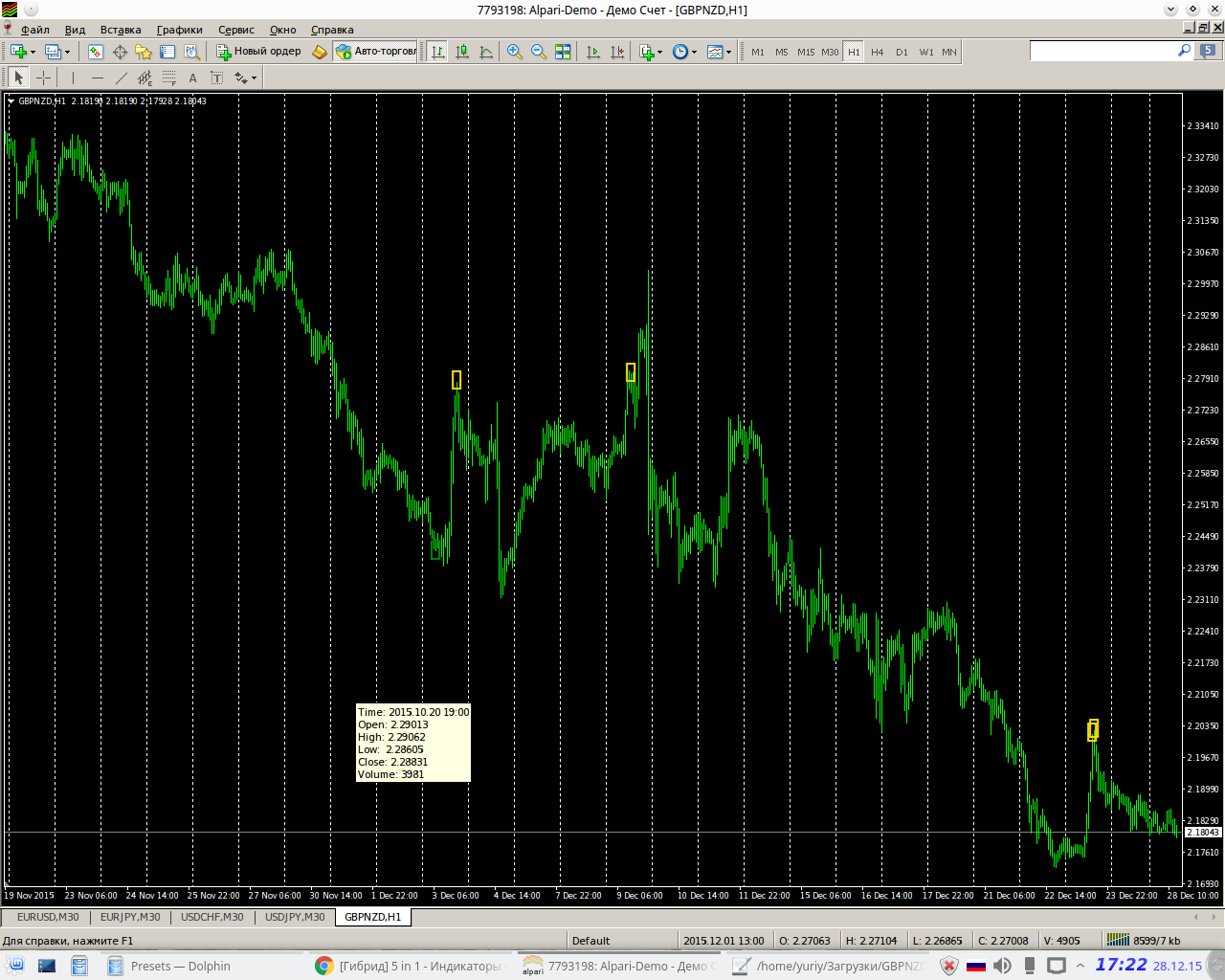Viewport: 1225px width, 980px height.
Task: Click the toolbar search input field
Action: click(1102, 51)
